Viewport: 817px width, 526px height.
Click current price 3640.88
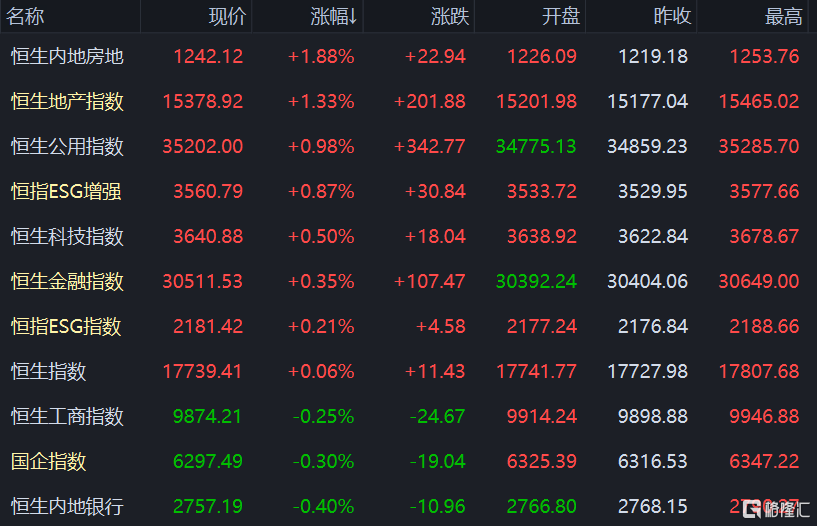(x=208, y=236)
